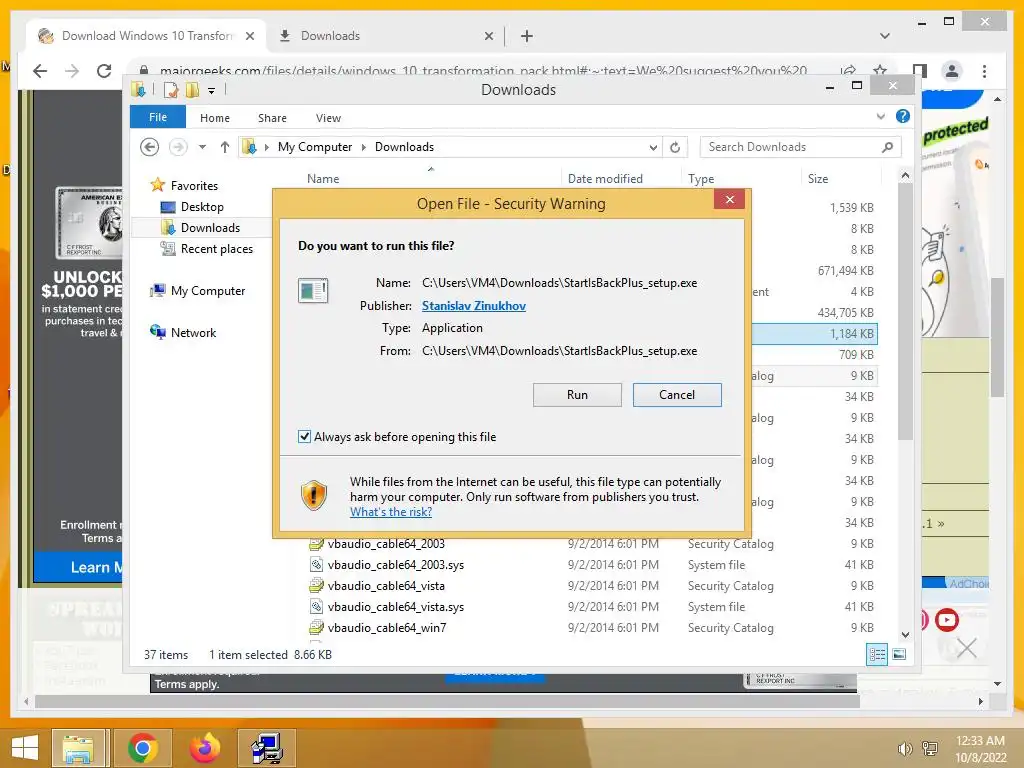Click the volume speaker tray icon
This screenshot has height=768, width=1024.
tap(904, 749)
